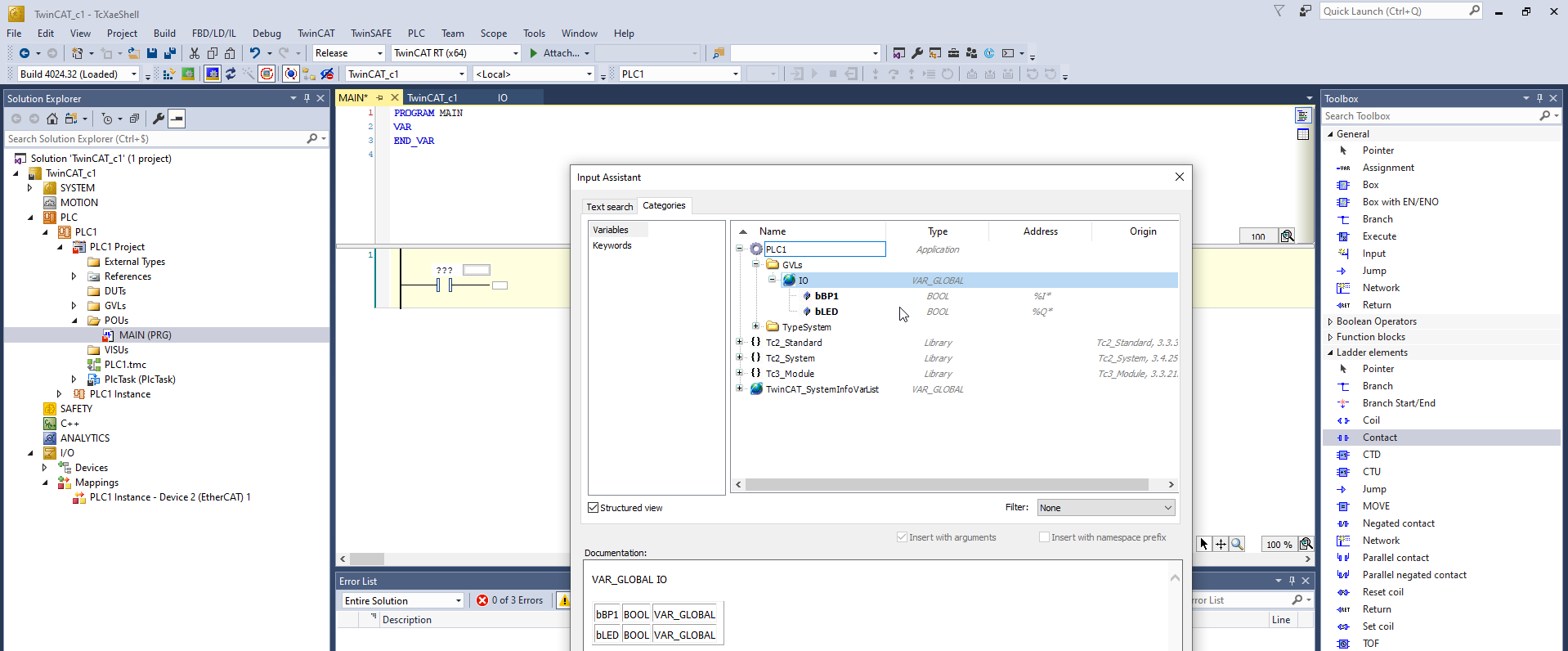Click the Undo arrow icon
1568x651 pixels.
tap(254, 53)
